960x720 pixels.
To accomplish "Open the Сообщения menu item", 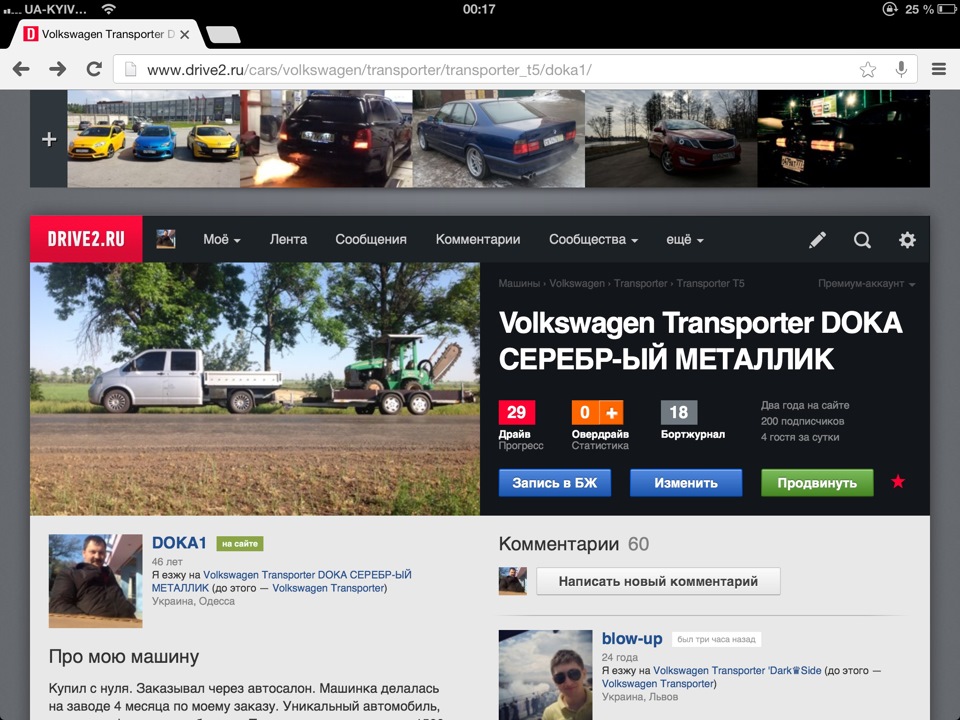I will pyautogui.click(x=371, y=239).
